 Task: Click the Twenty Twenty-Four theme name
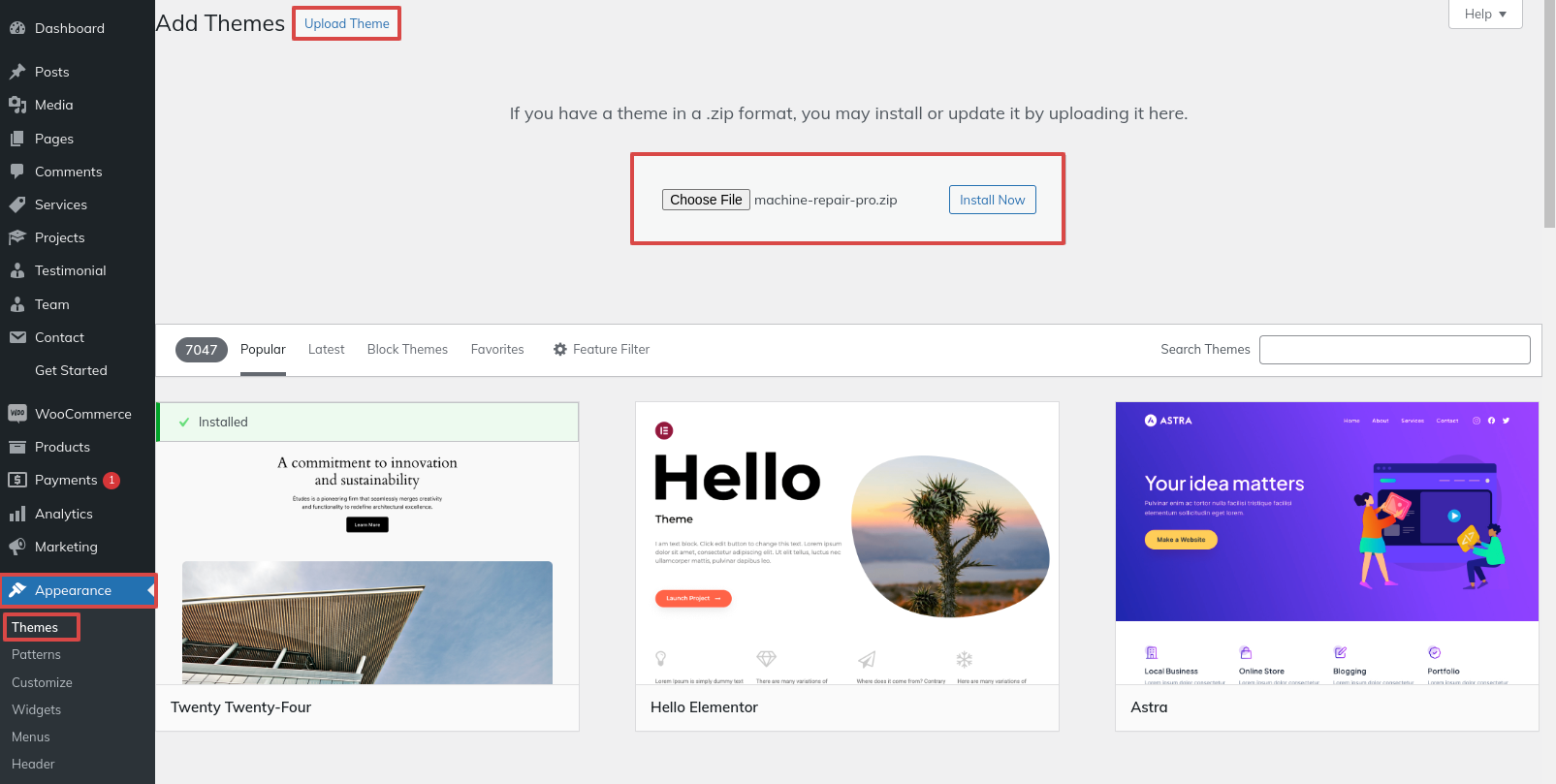[x=240, y=707]
